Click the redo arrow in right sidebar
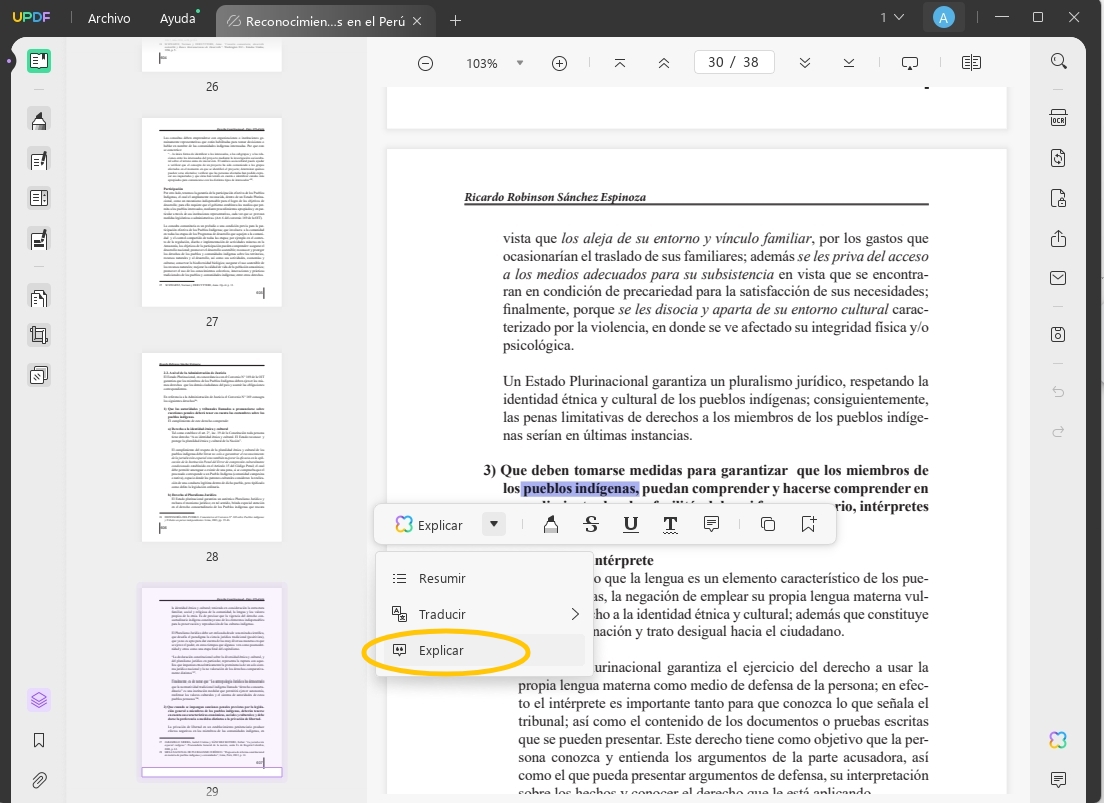The width and height of the screenshot is (1104, 803). 1058,432
